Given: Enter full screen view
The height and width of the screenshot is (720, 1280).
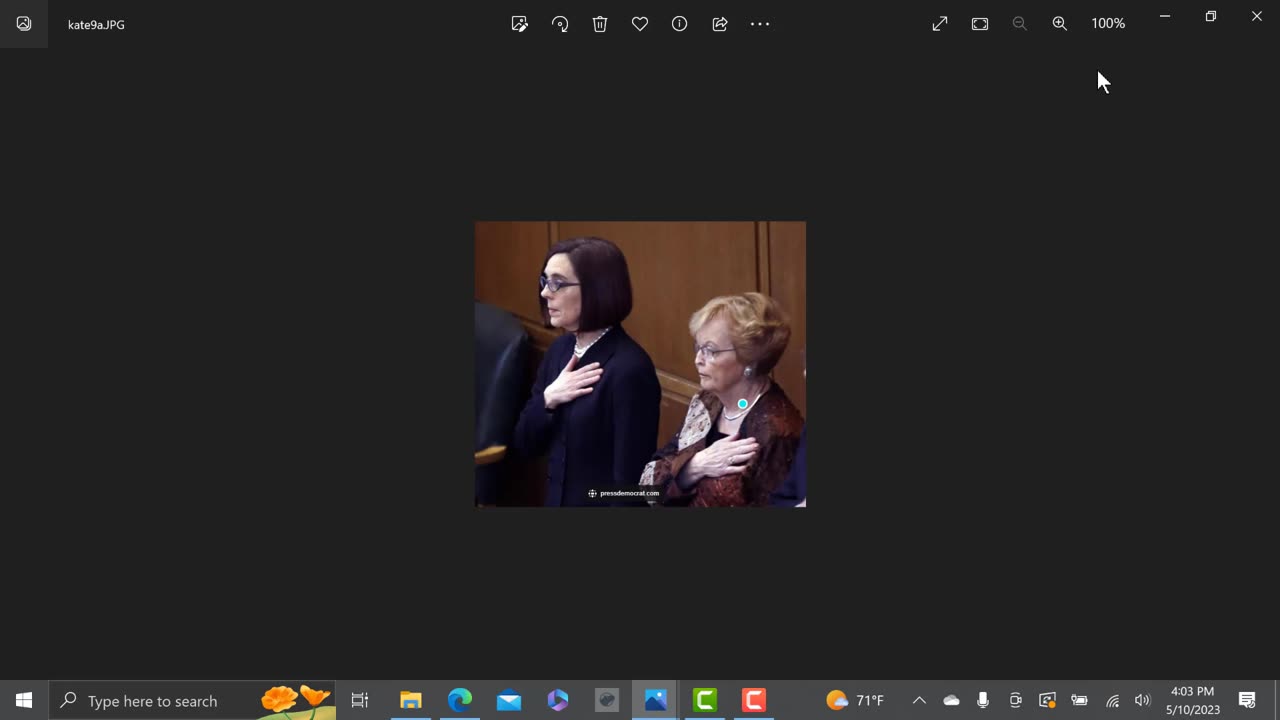Looking at the screenshot, I should (940, 24).
